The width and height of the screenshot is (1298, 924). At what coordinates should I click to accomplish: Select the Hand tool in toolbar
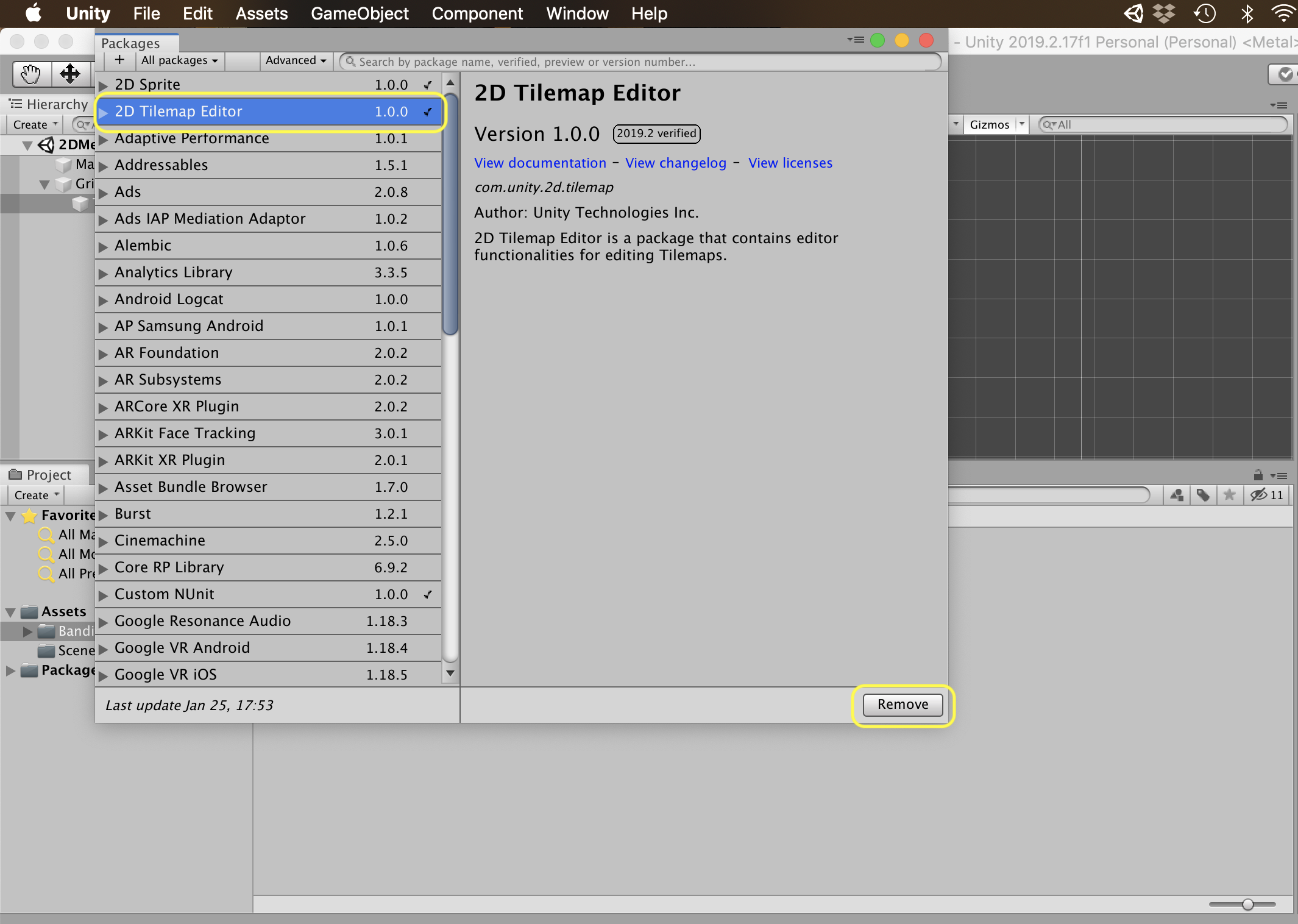coord(31,74)
